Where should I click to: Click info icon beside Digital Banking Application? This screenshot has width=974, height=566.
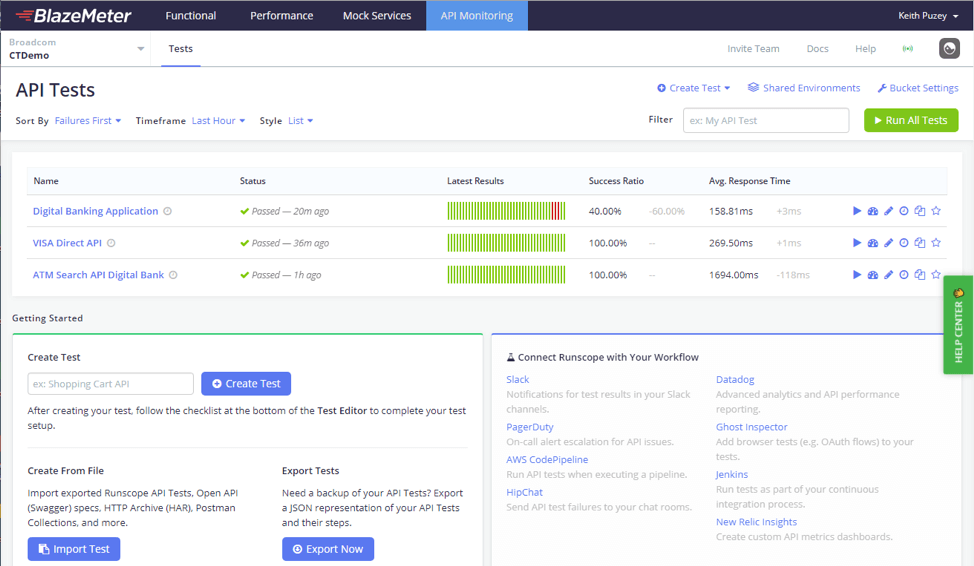(167, 211)
